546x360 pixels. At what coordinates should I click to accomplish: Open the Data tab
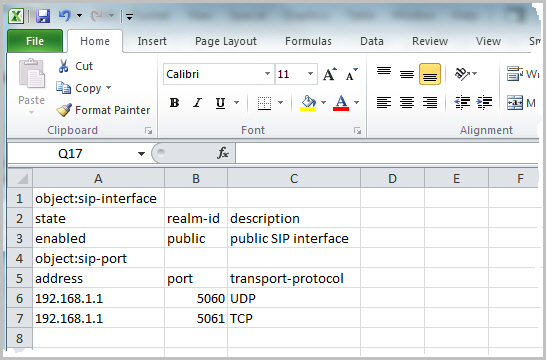tap(372, 41)
